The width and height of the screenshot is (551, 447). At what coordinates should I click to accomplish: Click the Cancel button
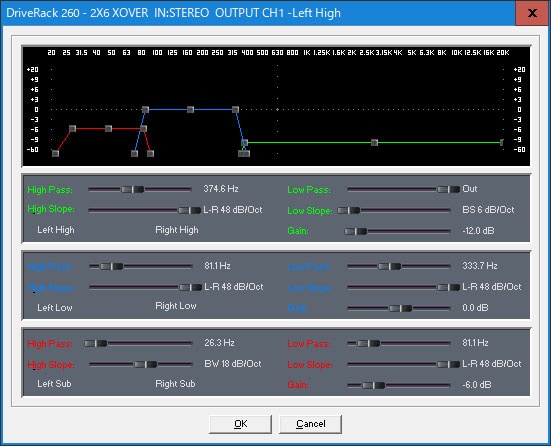pos(310,424)
